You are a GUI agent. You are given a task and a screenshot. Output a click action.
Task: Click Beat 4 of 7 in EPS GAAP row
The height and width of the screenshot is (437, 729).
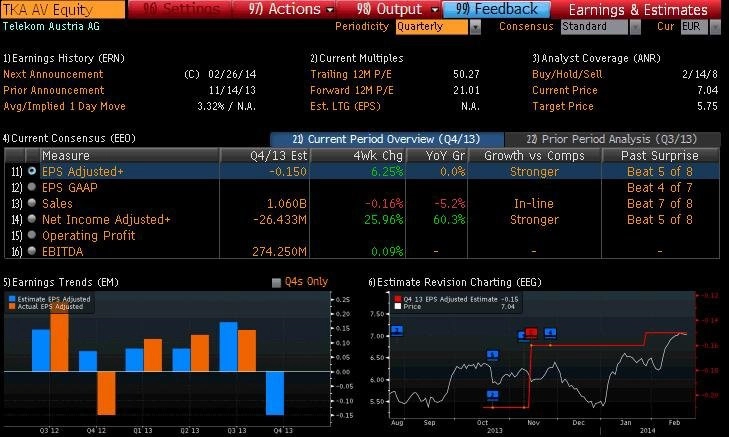click(660, 187)
